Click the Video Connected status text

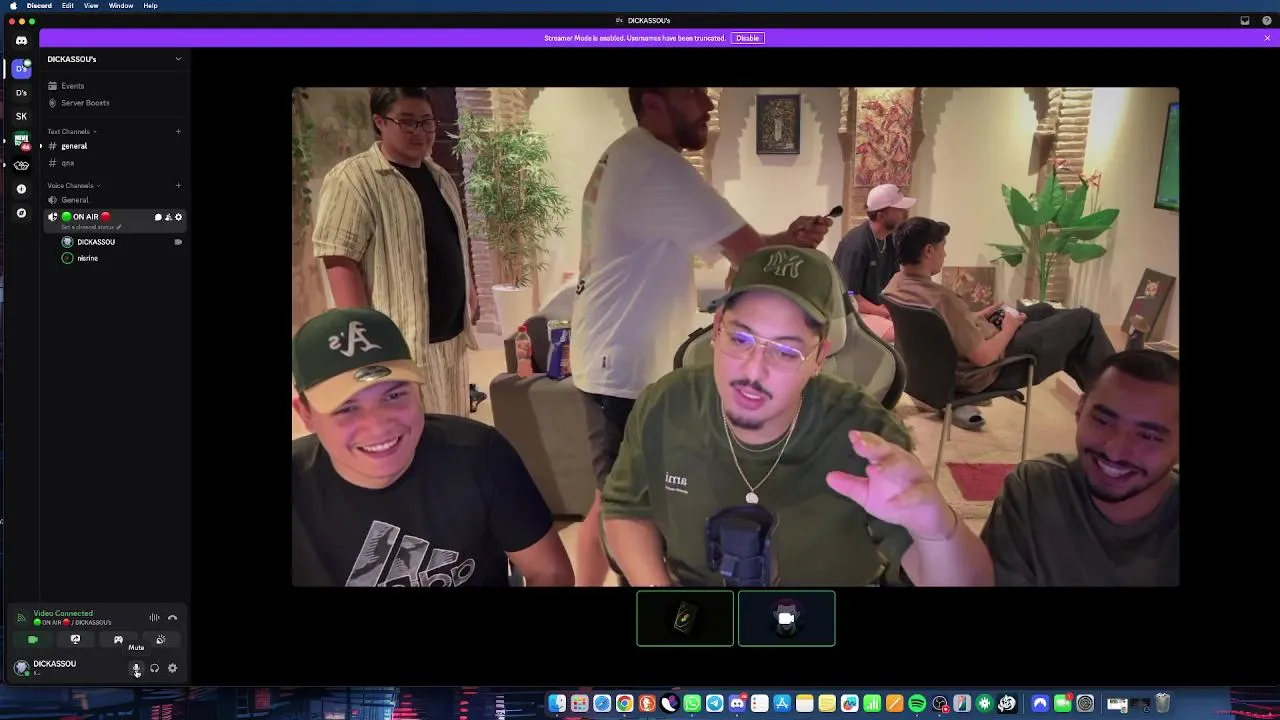[63, 613]
